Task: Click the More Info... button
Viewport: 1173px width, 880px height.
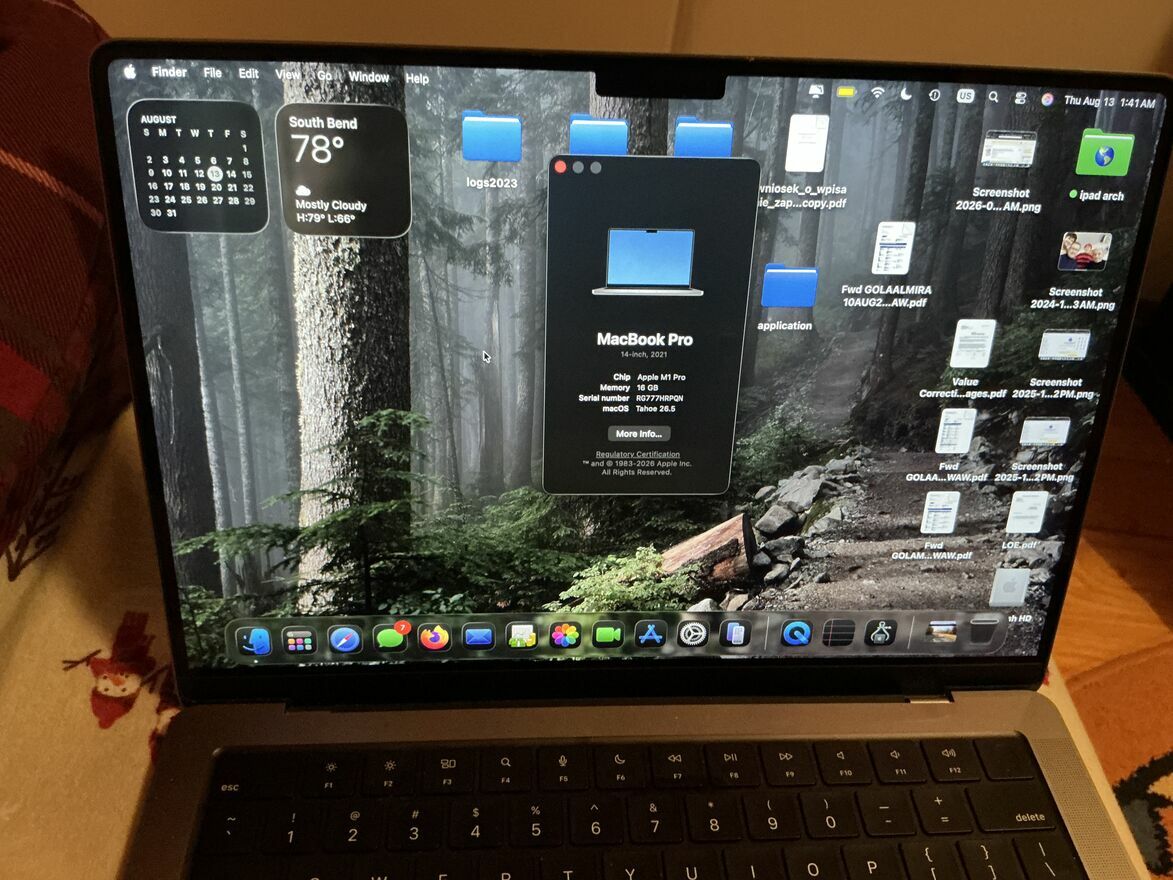Action: [639, 433]
